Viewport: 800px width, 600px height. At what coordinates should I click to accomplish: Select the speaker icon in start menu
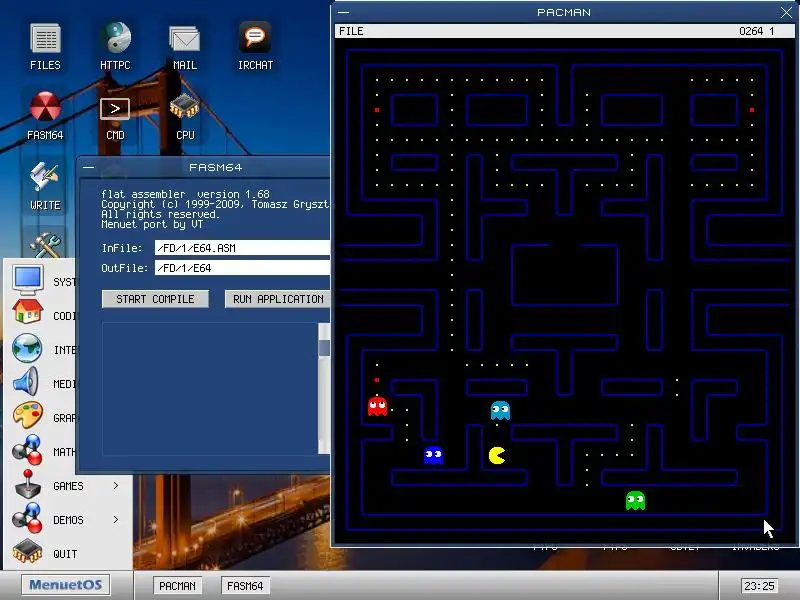tap(27, 382)
